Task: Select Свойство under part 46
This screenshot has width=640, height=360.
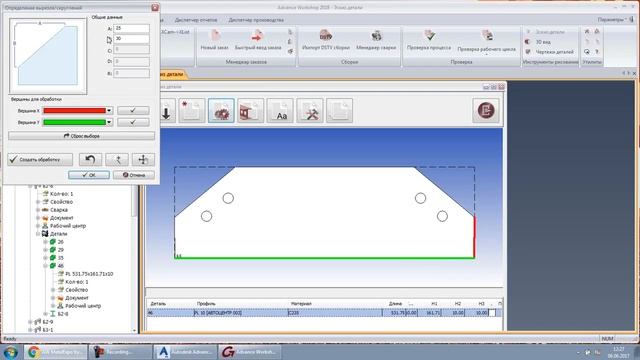Action: [x=77, y=290]
